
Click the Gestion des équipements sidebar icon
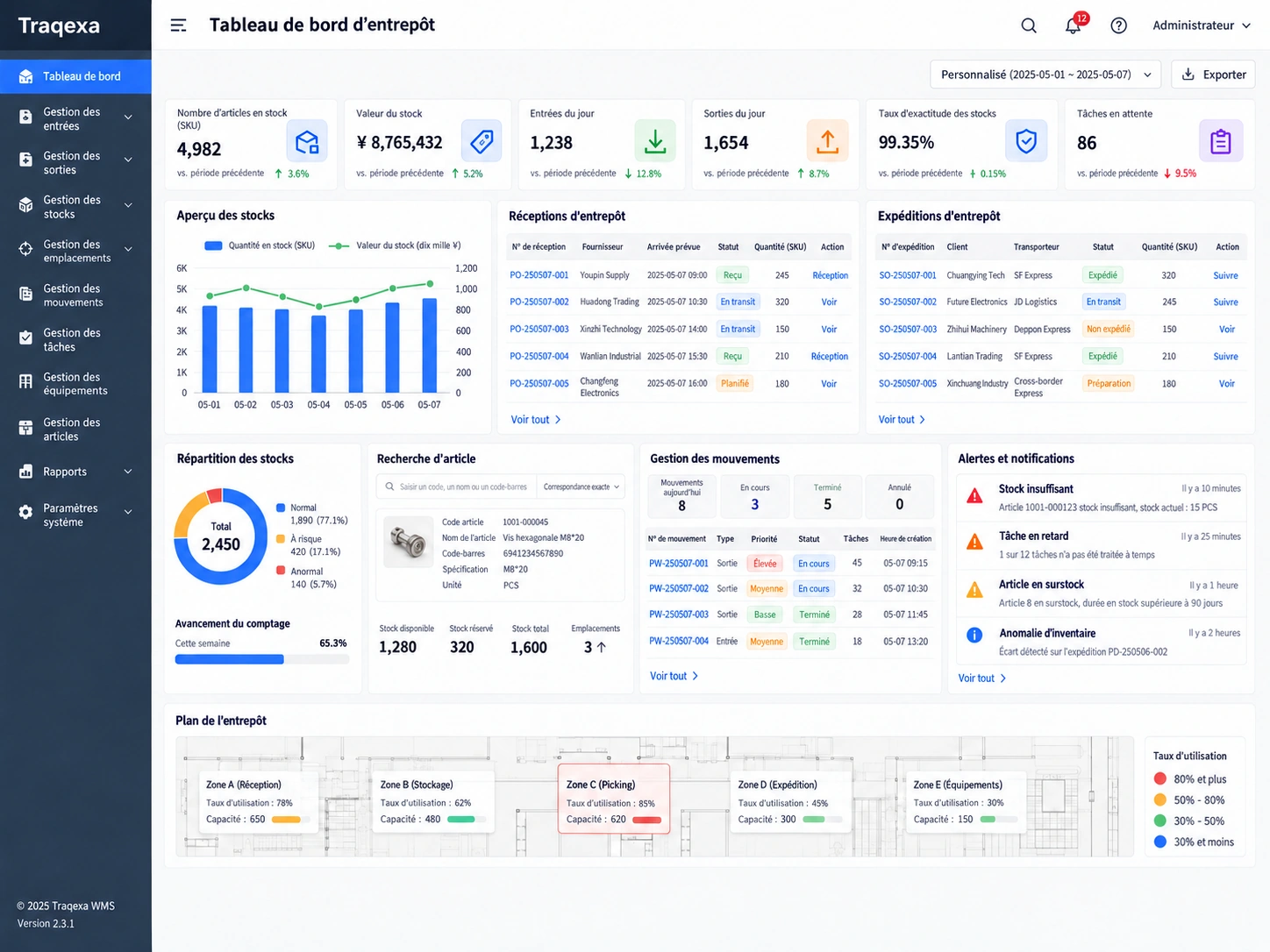[x=25, y=382]
